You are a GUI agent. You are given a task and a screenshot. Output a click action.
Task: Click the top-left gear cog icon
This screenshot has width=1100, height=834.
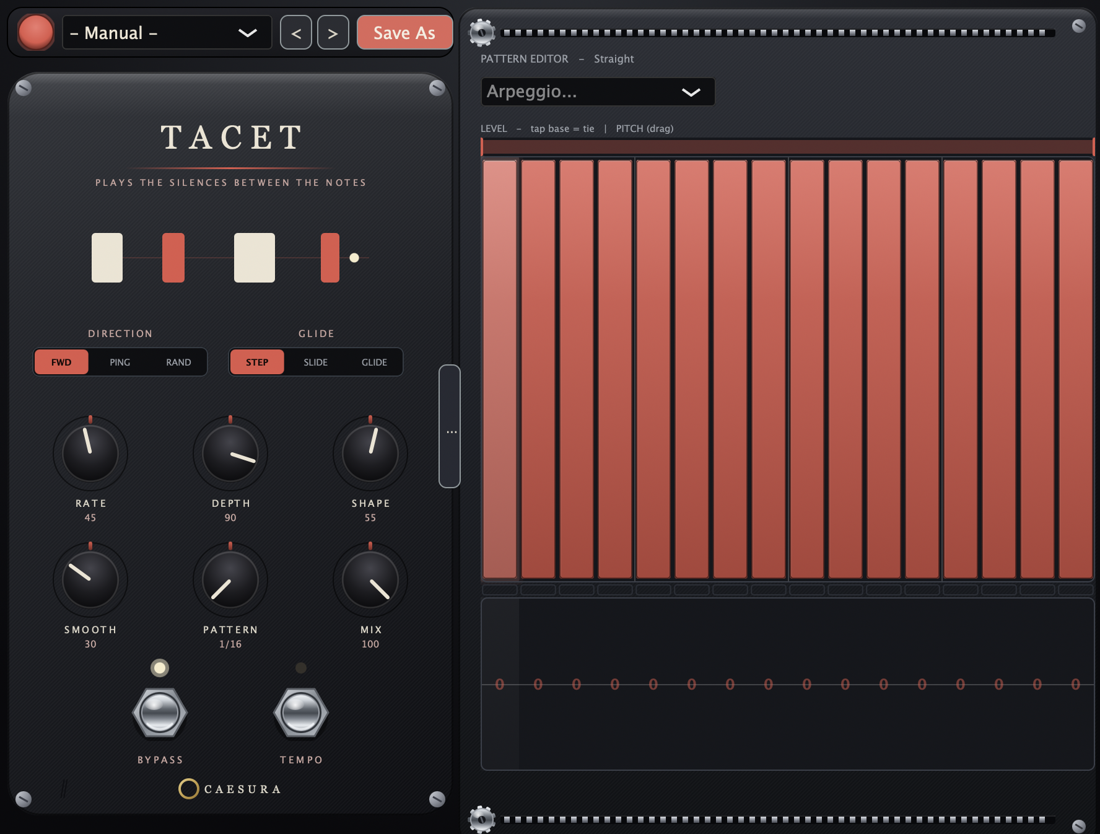point(482,32)
